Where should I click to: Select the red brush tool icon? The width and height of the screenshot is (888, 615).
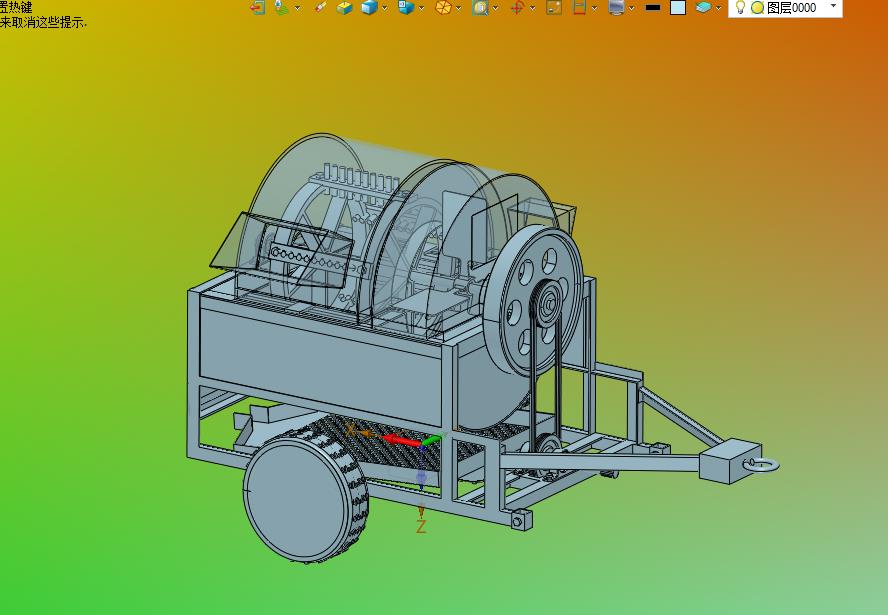coord(321,7)
